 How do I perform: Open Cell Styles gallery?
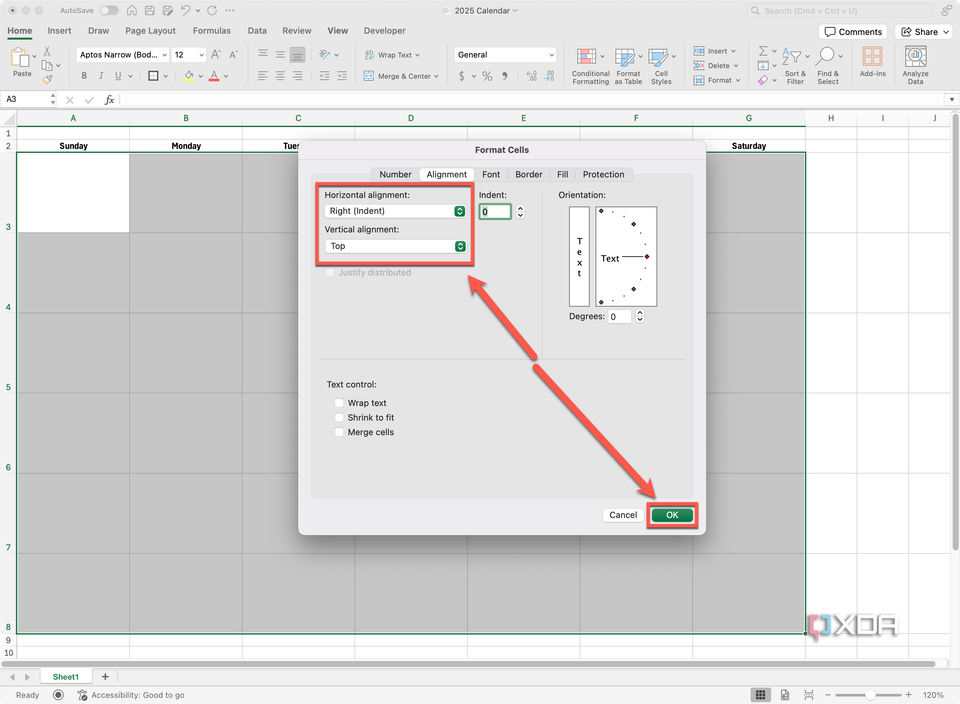click(x=661, y=65)
